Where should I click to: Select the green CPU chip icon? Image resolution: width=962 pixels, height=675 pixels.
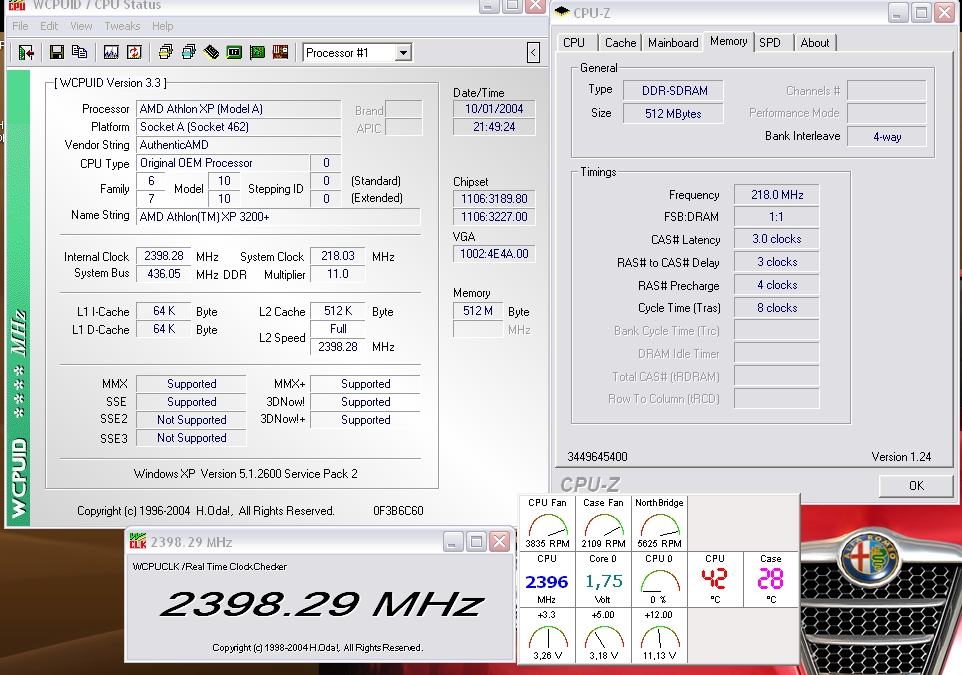pos(233,52)
